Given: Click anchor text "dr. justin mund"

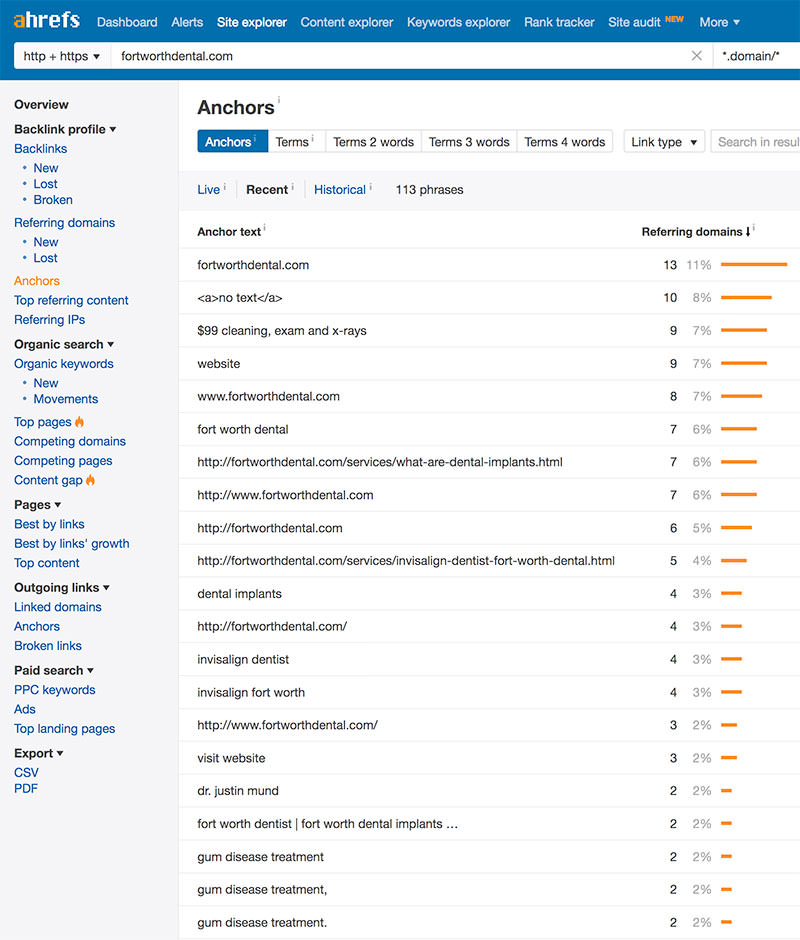Looking at the screenshot, I should 238,791.
